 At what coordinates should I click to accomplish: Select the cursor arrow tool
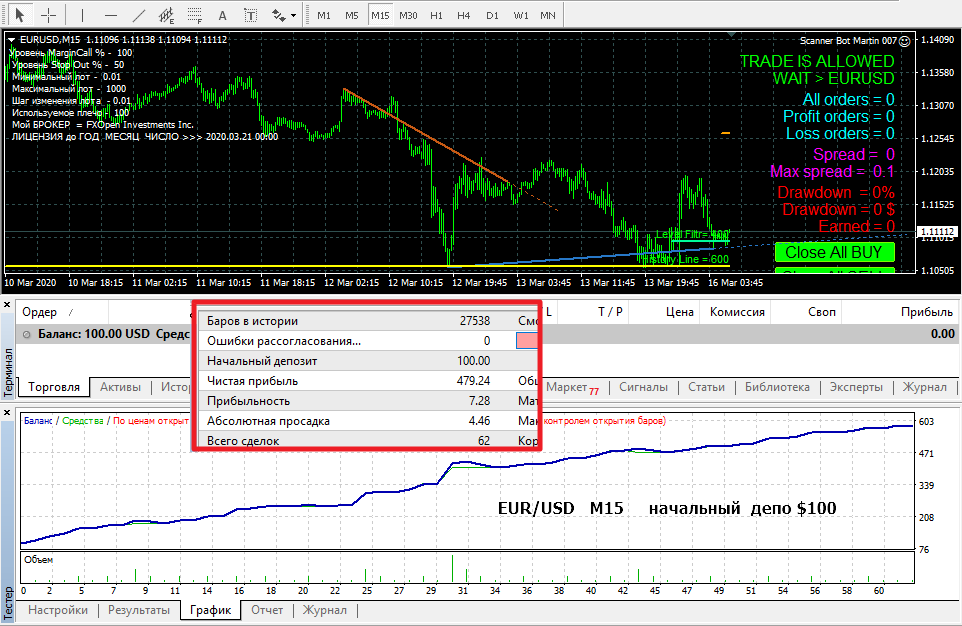click(19, 15)
